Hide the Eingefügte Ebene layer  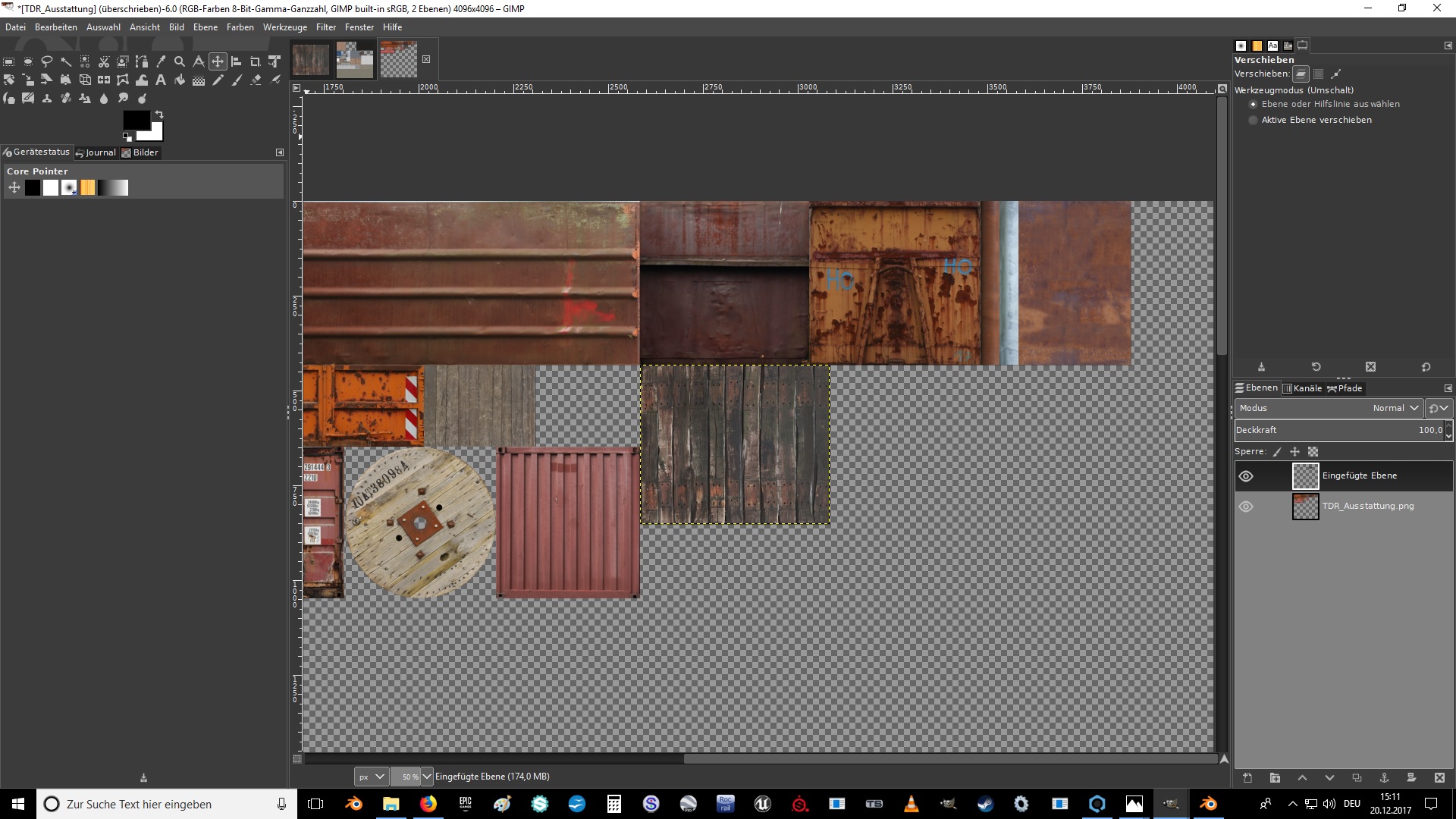[x=1246, y=476]
